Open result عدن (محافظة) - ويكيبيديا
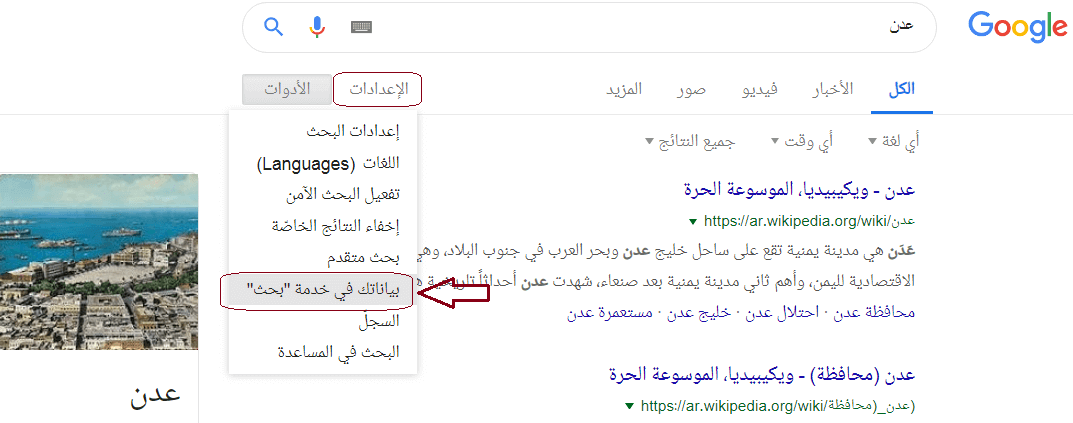 coord(762,375)
